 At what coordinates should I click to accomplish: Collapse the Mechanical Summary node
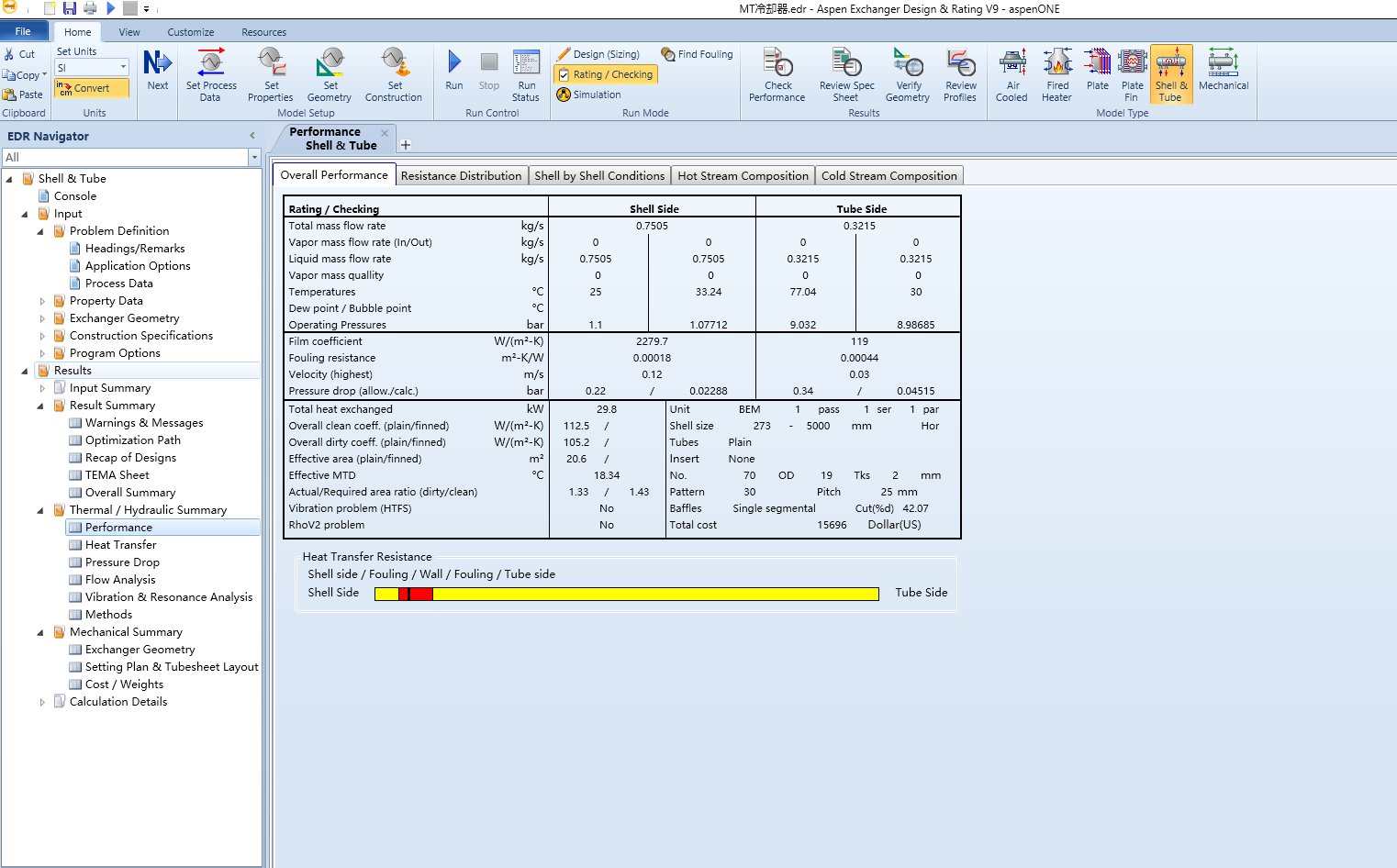coord(40,632)
